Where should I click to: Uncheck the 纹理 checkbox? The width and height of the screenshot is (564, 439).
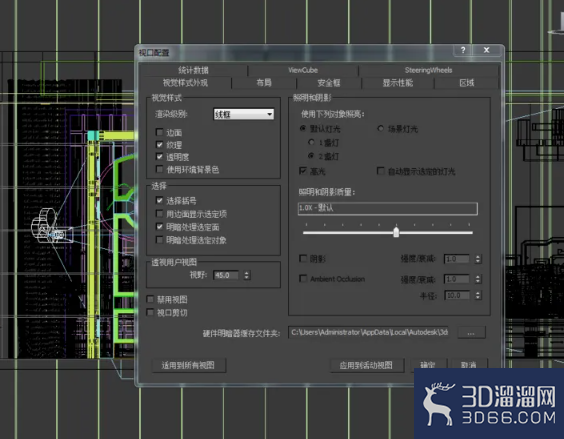pyautogui.click(x=160, y=145)
